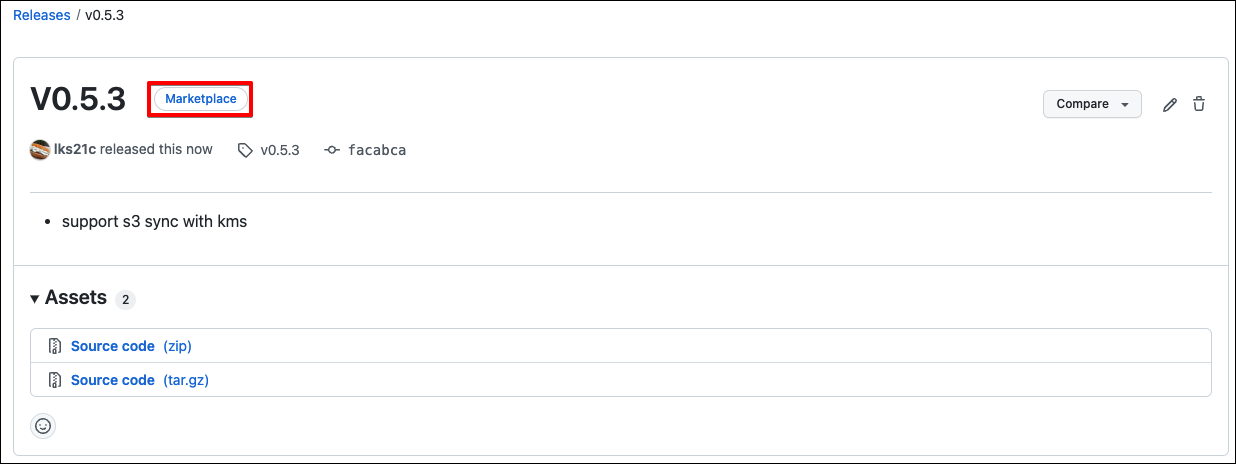The width and height of the screenshot is (1236, 464).
Task: Open the Compare dropdown
Action: click(1092, 104)
